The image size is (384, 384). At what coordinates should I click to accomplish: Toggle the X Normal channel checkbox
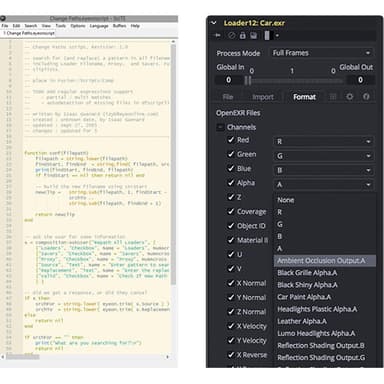point(230,283)
